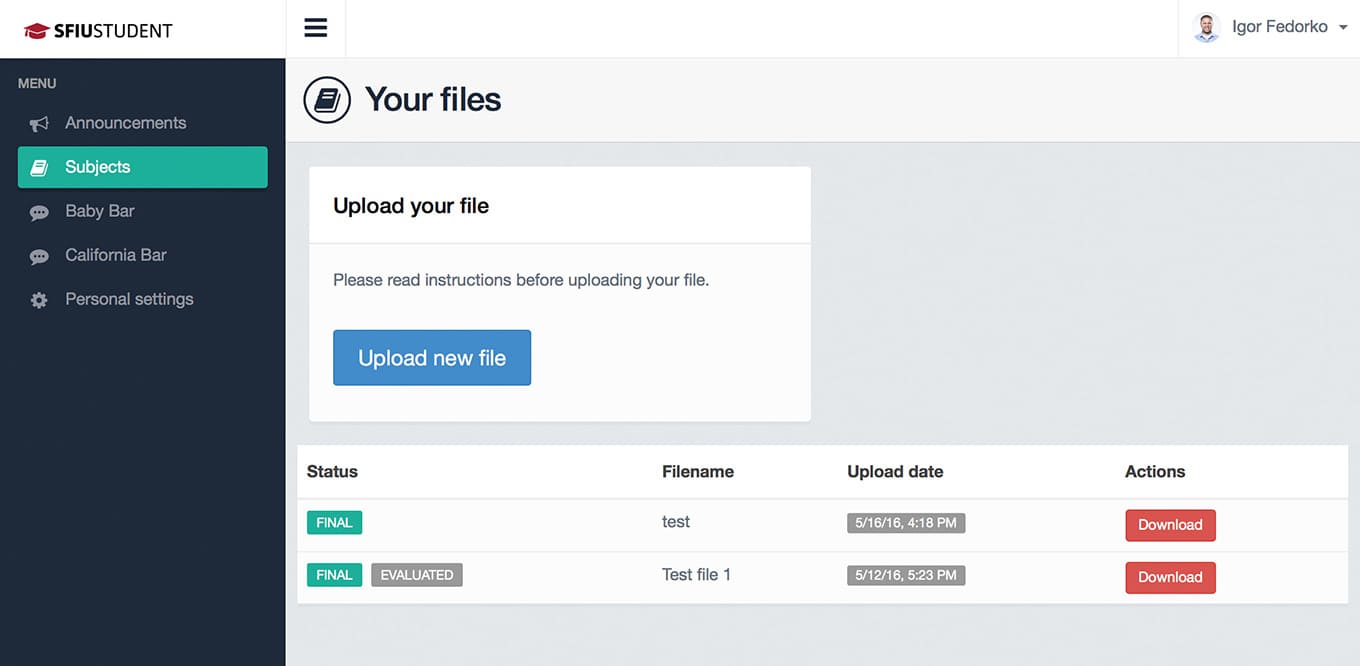
Task: Click Igor Fedorko's profile avatar
Action: pyautogui.click(x=1207, y=27)
